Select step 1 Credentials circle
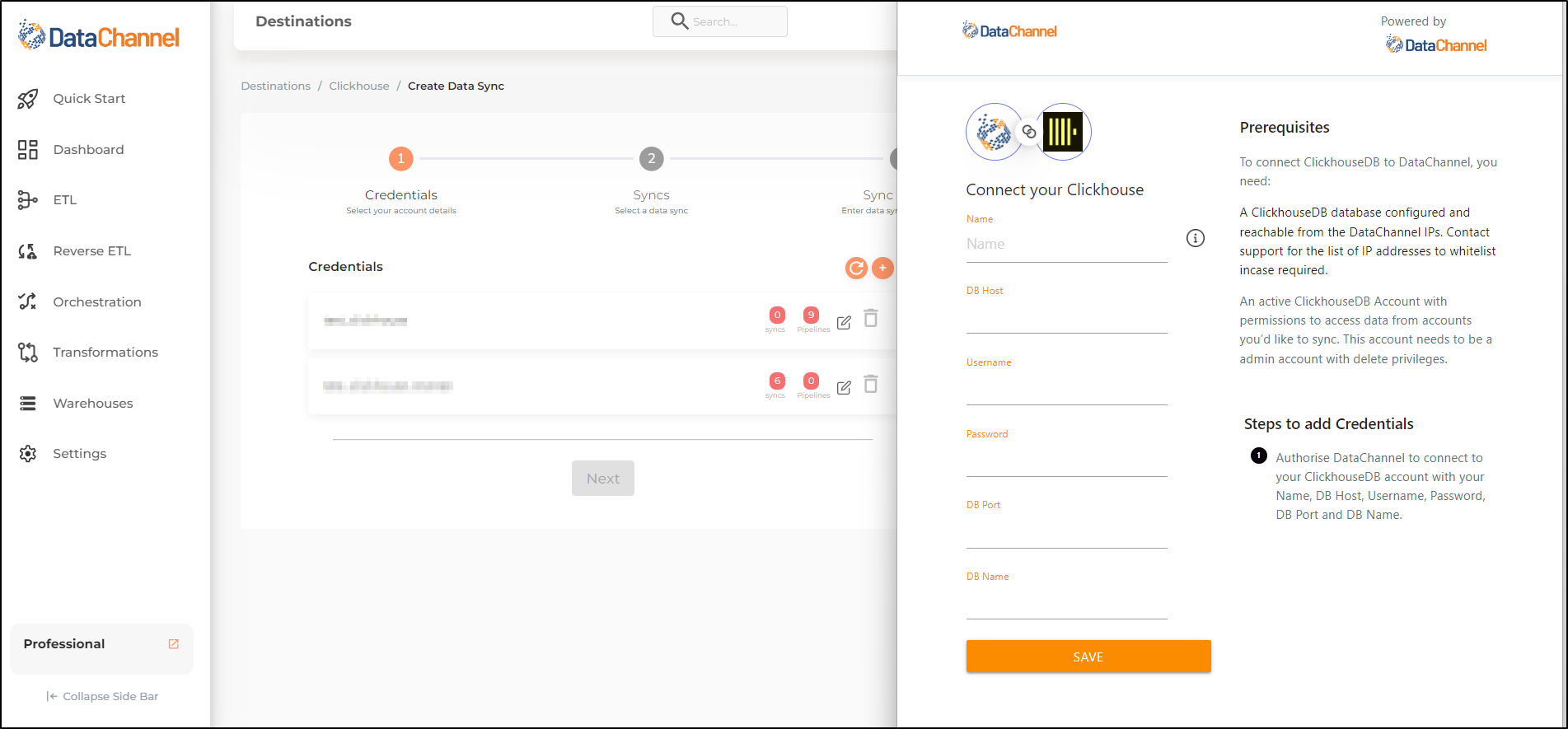The width and height of the screenshot is (1568, 729). [401, 158]
